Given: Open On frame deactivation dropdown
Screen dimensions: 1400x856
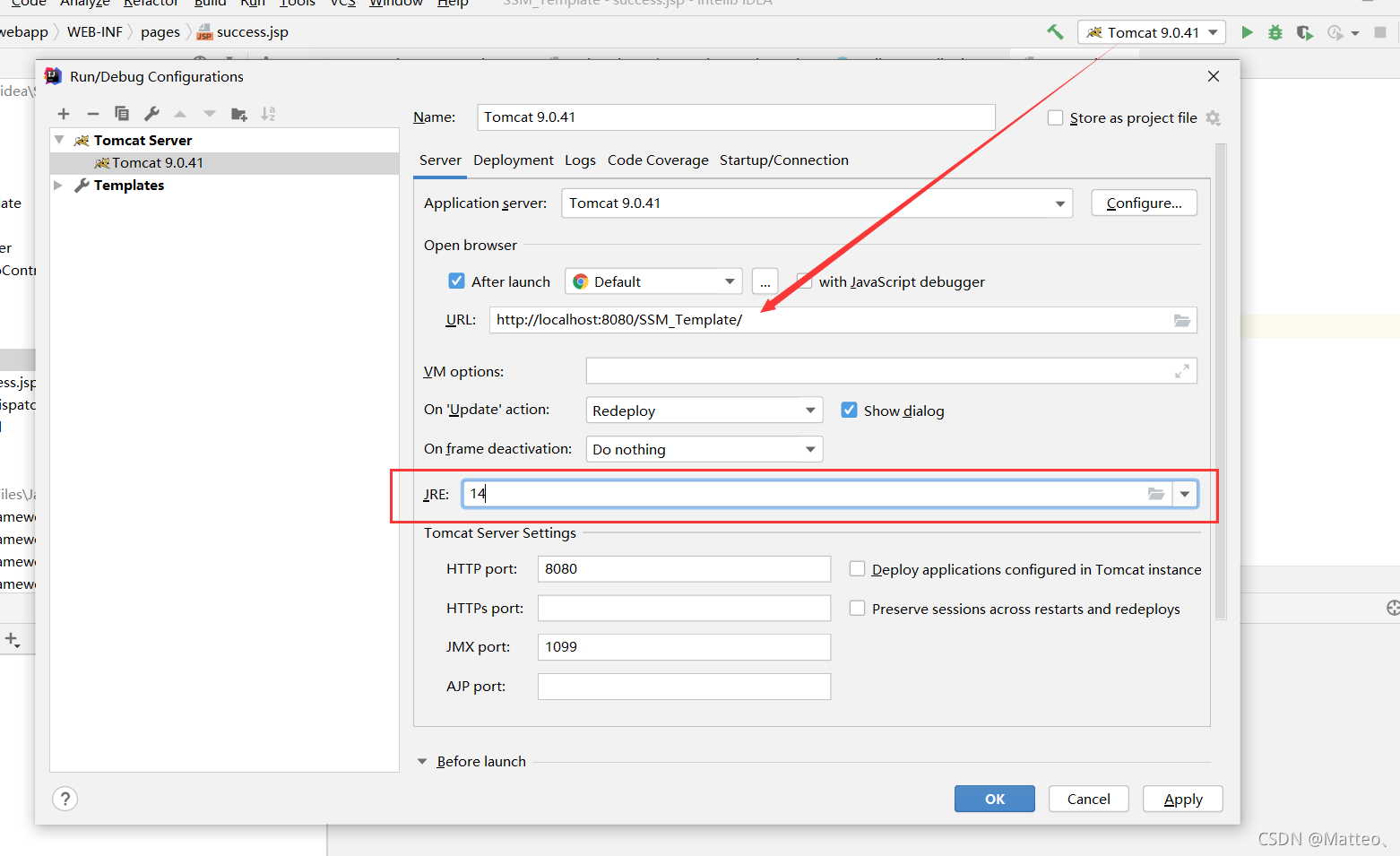Looking at the screenshot, I should (704, 449).
